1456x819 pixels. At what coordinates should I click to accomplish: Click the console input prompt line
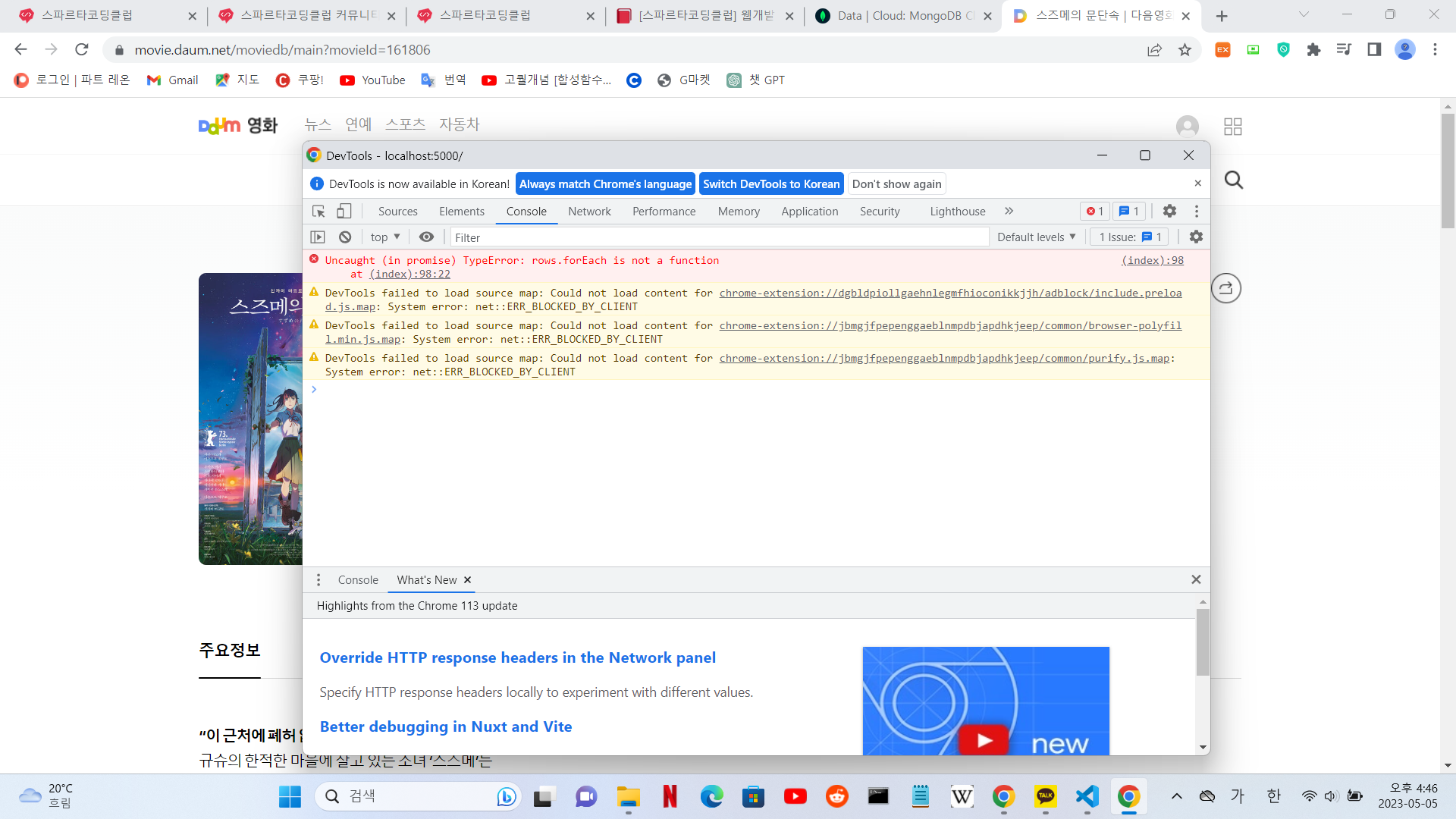[756, 390]
